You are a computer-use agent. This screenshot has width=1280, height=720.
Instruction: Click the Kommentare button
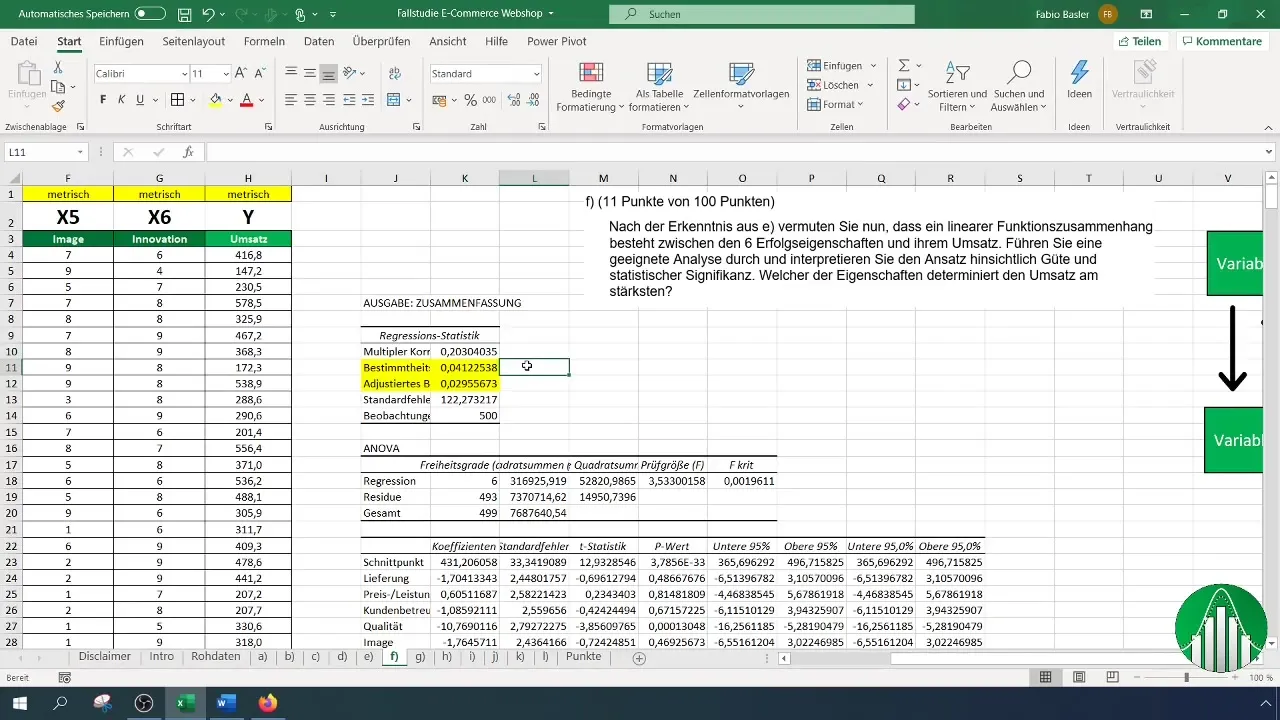tap(1222, 41)
